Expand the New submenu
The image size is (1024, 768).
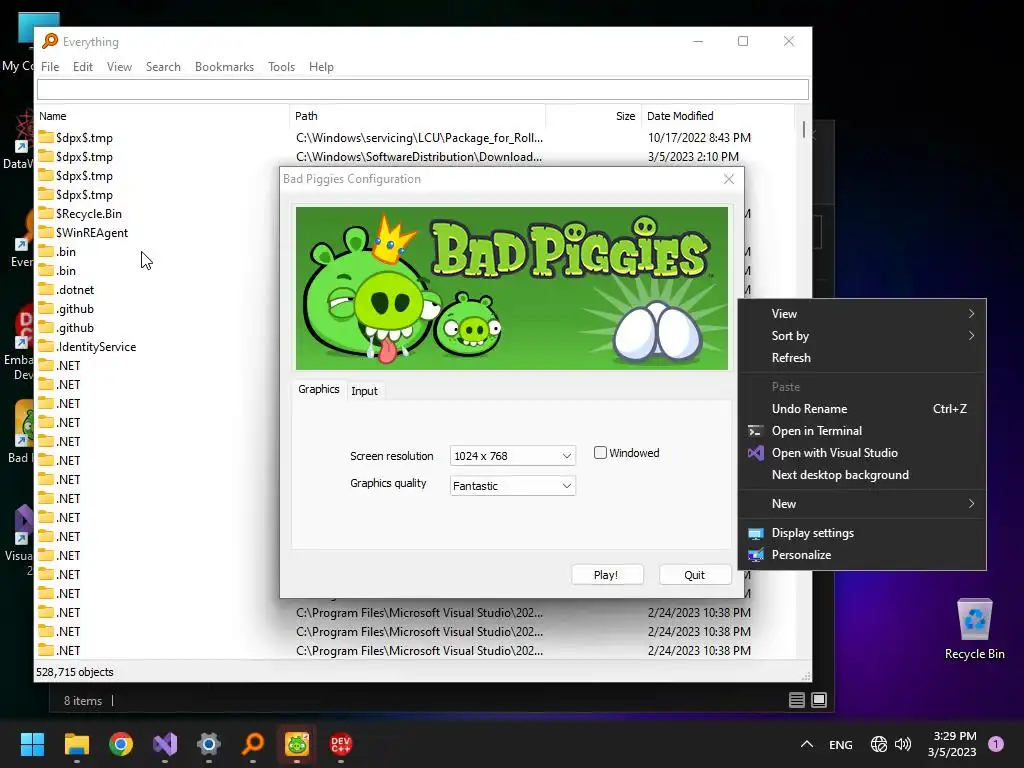tap(862, 504)
